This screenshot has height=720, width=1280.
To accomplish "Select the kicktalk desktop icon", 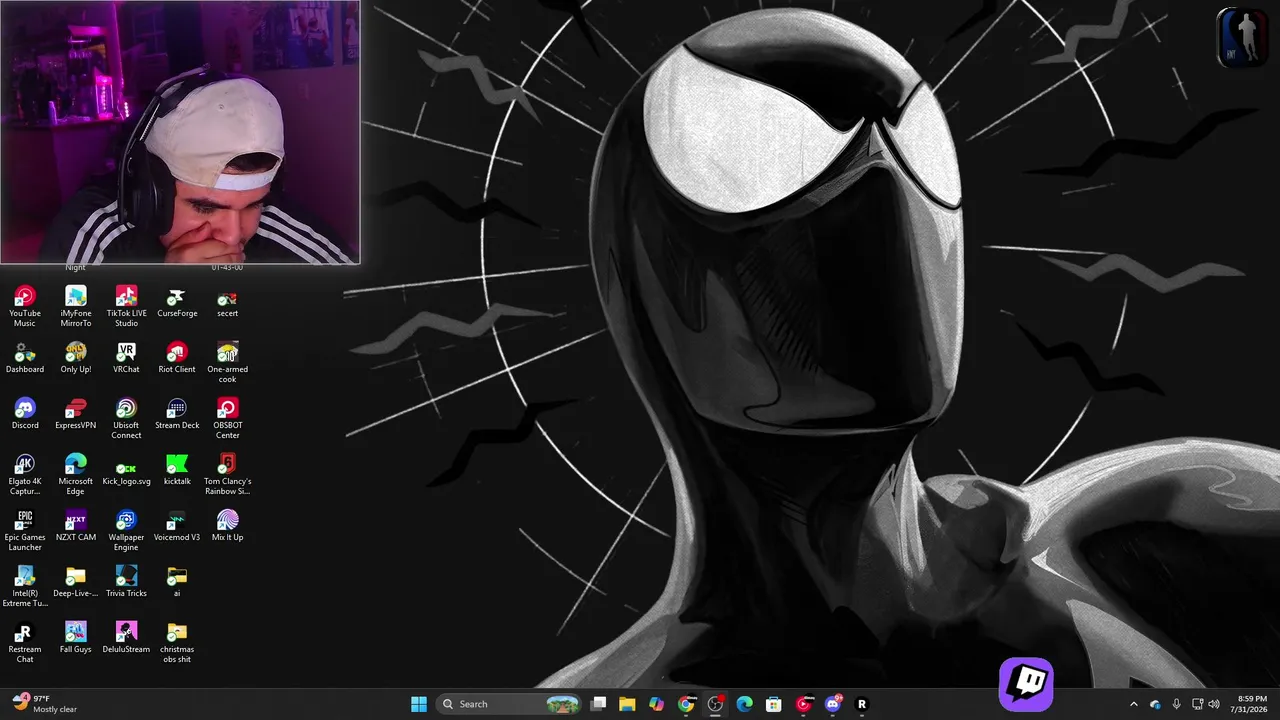I will point(177,470).
